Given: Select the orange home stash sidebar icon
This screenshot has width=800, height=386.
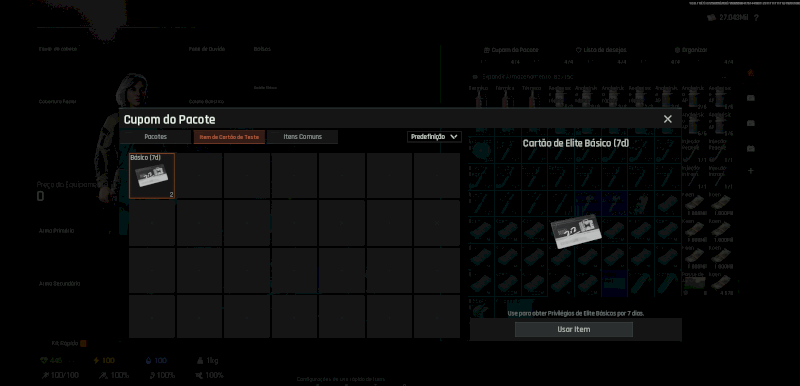Looking at the screenshot, I should coord(751,73).
